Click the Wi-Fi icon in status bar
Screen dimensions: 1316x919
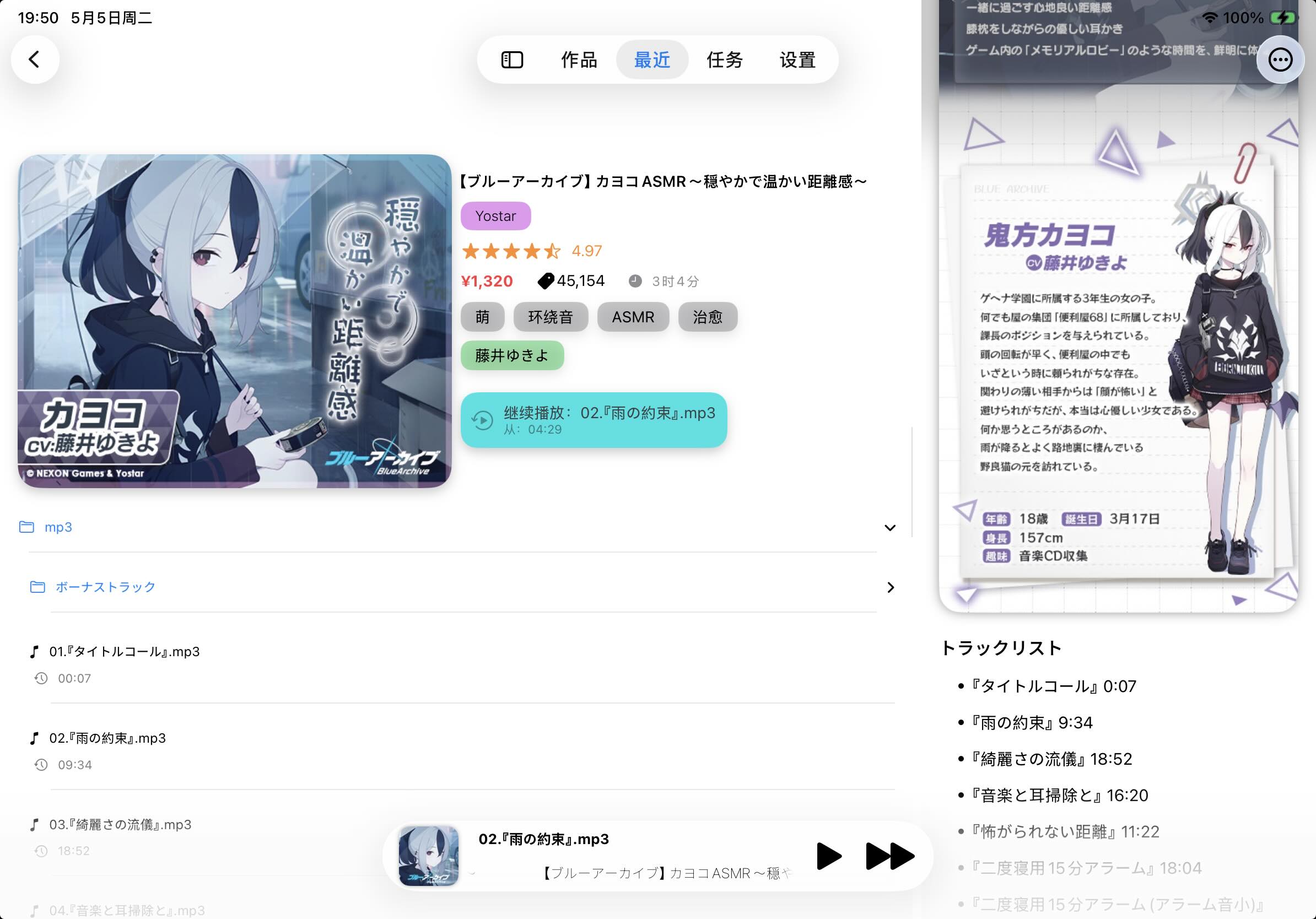[1210, 18]
